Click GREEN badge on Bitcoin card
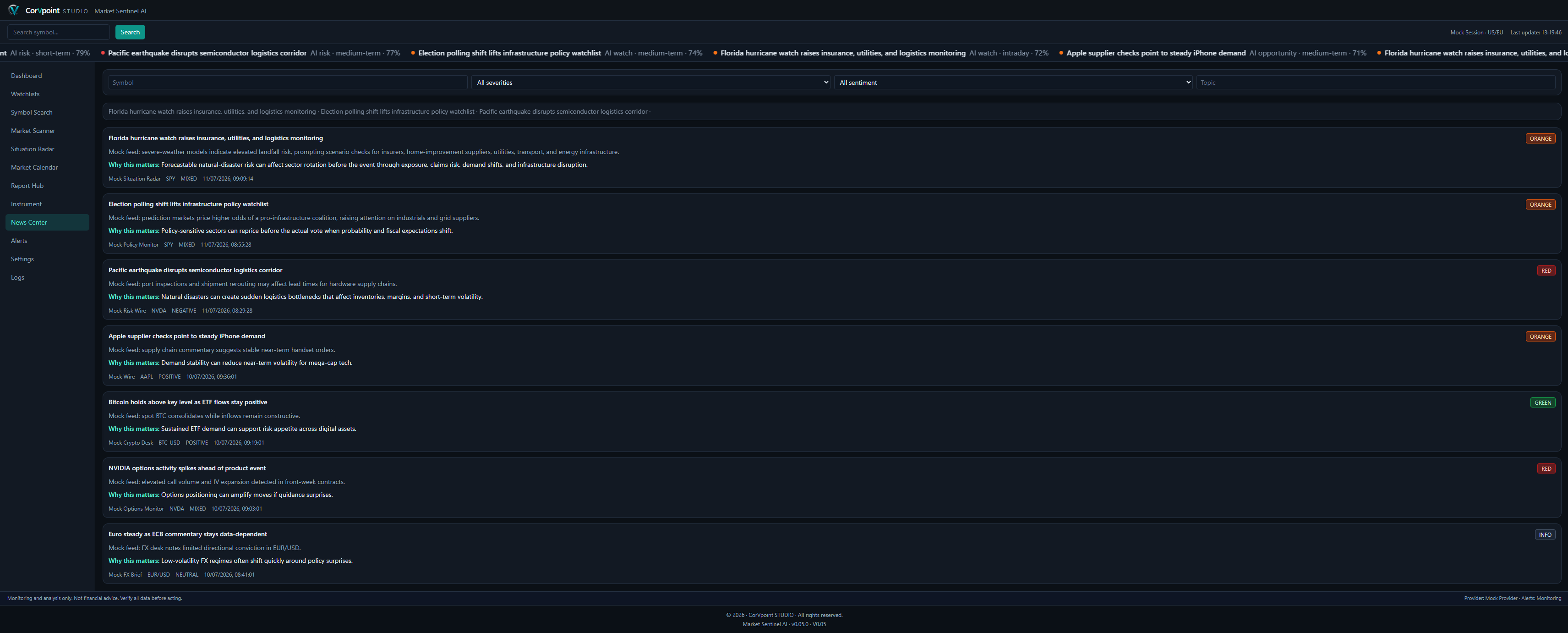Screen dimensions: 1568x633 point(1542,403)
